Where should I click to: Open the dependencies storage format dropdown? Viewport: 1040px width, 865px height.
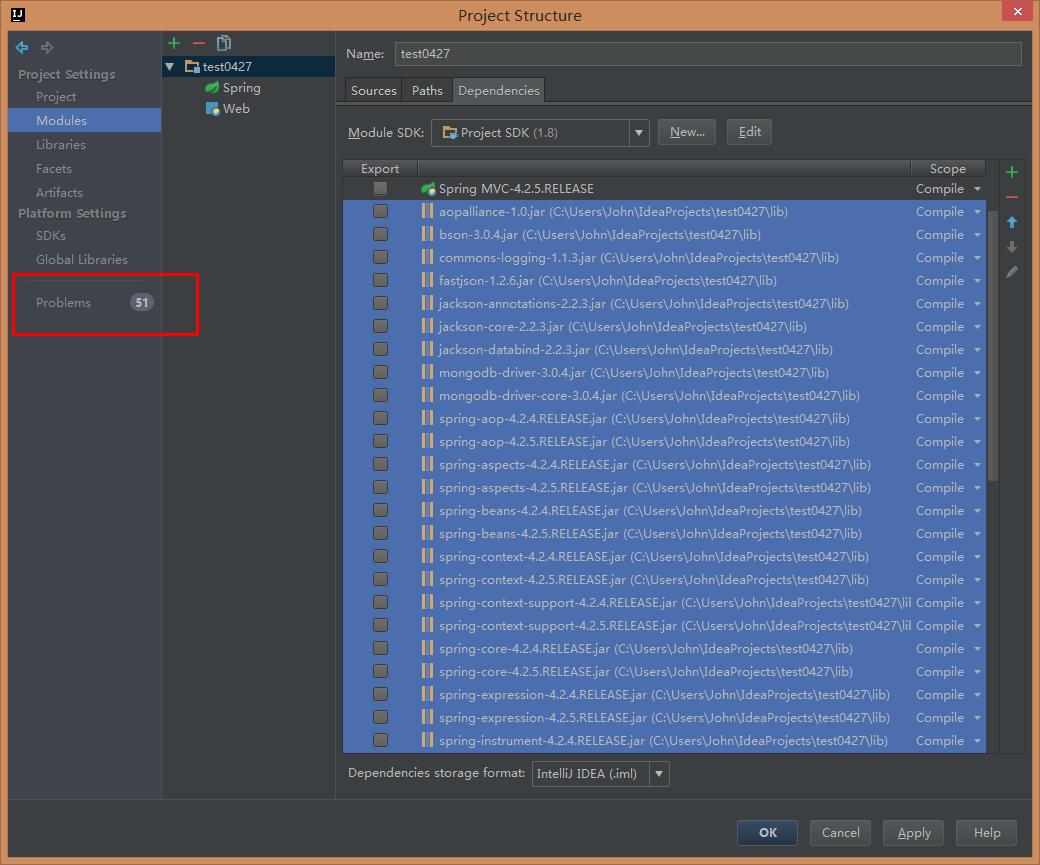tap(659, 773)
